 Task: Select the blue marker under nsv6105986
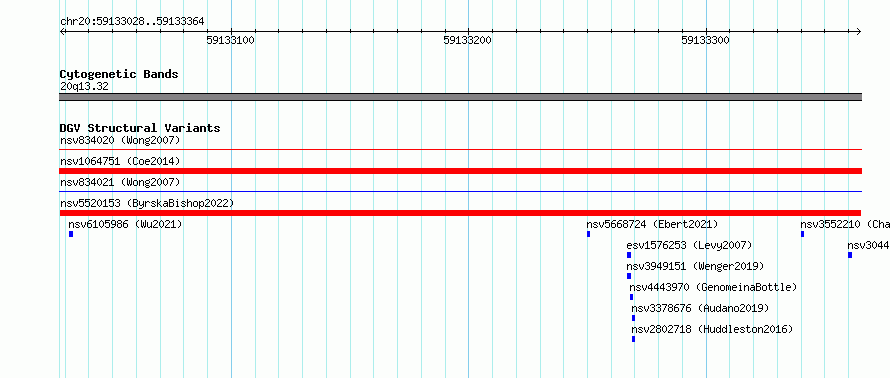71,234
